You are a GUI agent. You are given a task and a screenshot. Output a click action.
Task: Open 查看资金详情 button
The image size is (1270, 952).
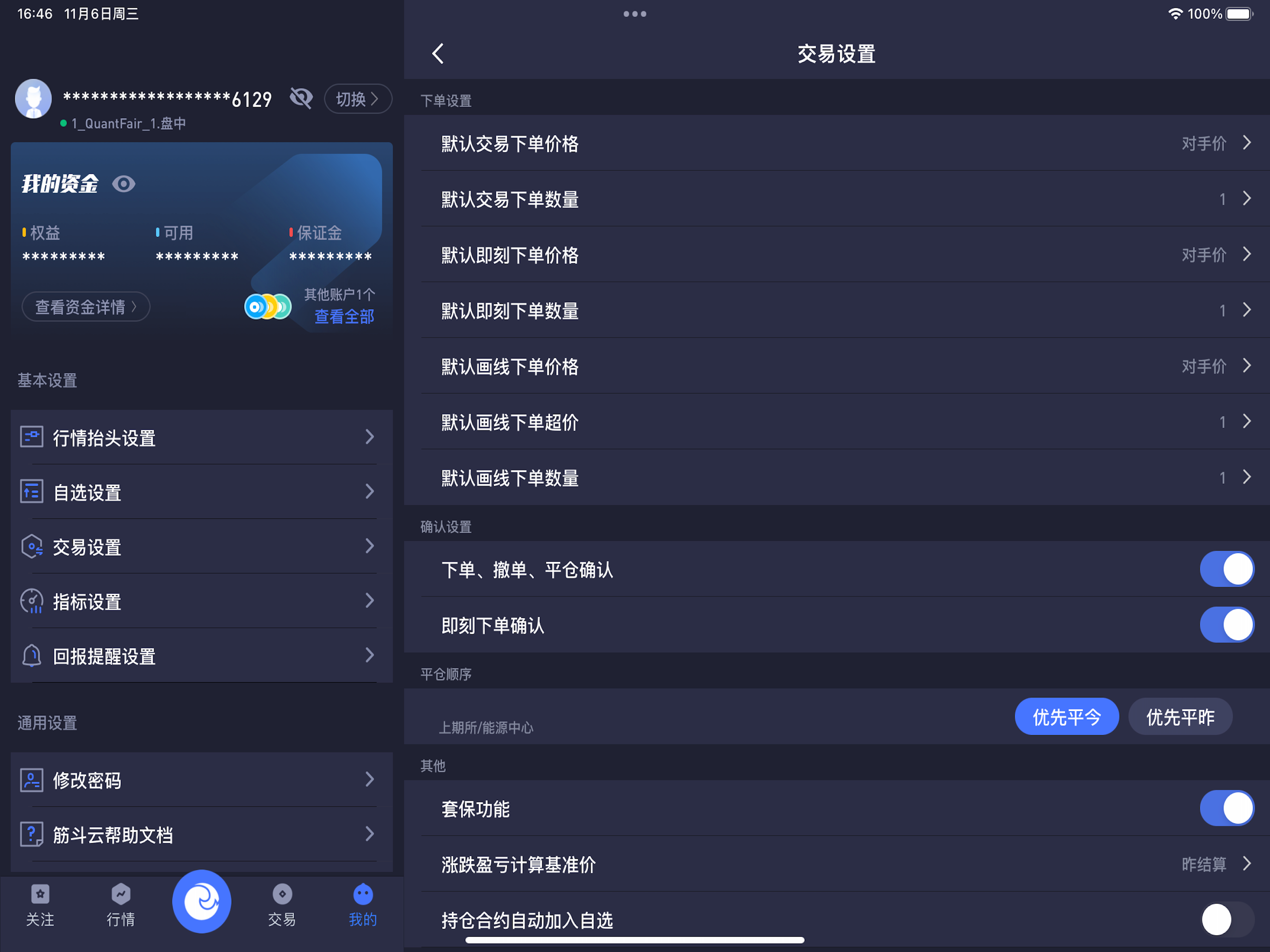86,306
